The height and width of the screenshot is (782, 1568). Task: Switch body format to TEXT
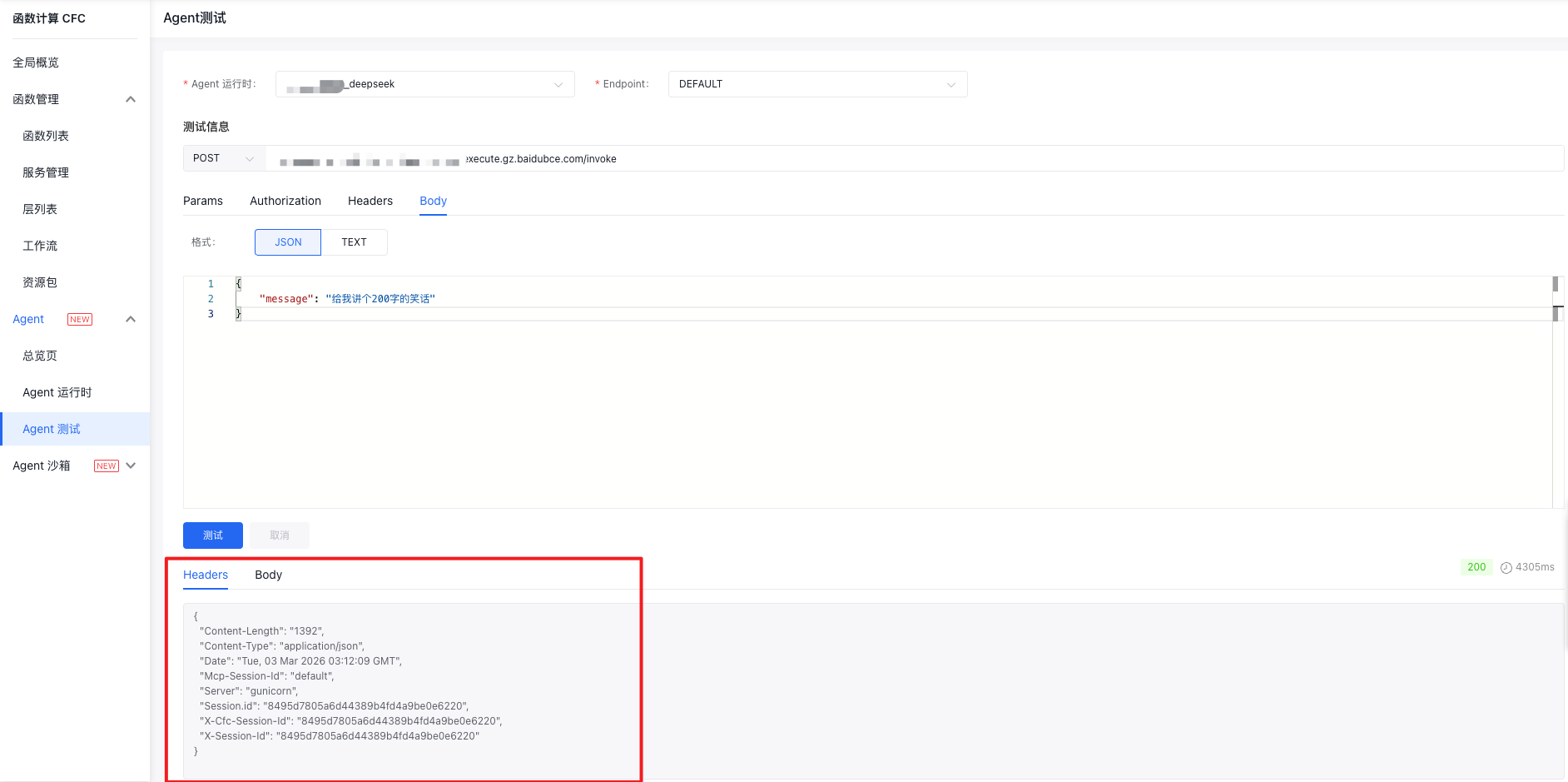(354, 242)
